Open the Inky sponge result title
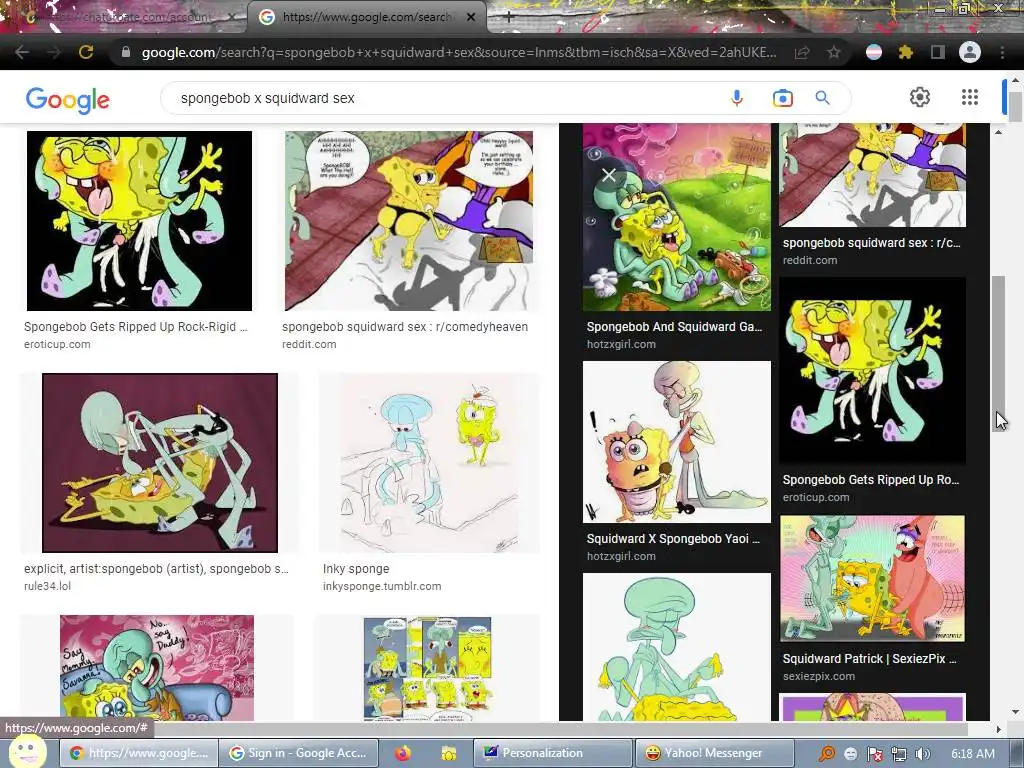Viewport: 1024px width, 768px height. (x=356, y=569)
